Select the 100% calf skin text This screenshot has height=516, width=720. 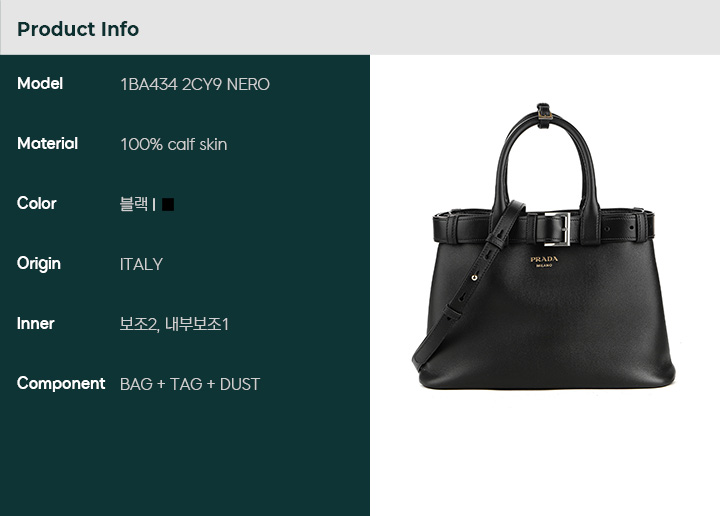pos(174,145)
